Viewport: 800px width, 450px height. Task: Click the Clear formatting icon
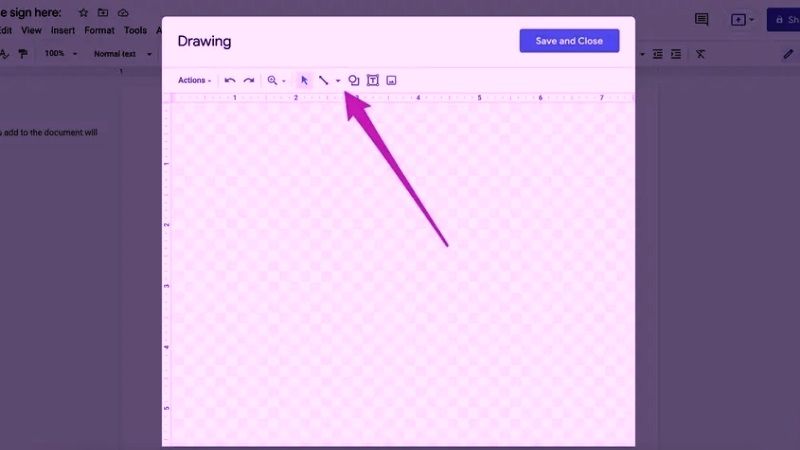coord(701,54)
